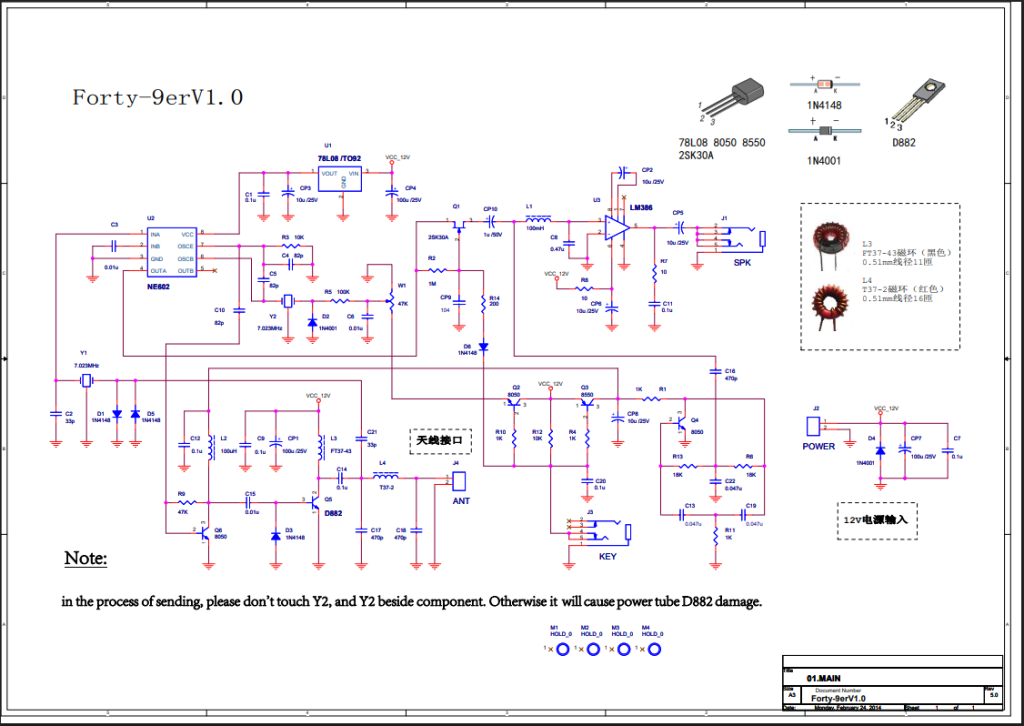Click the TO-92 package pinout drawing

[x=731, y=101]
